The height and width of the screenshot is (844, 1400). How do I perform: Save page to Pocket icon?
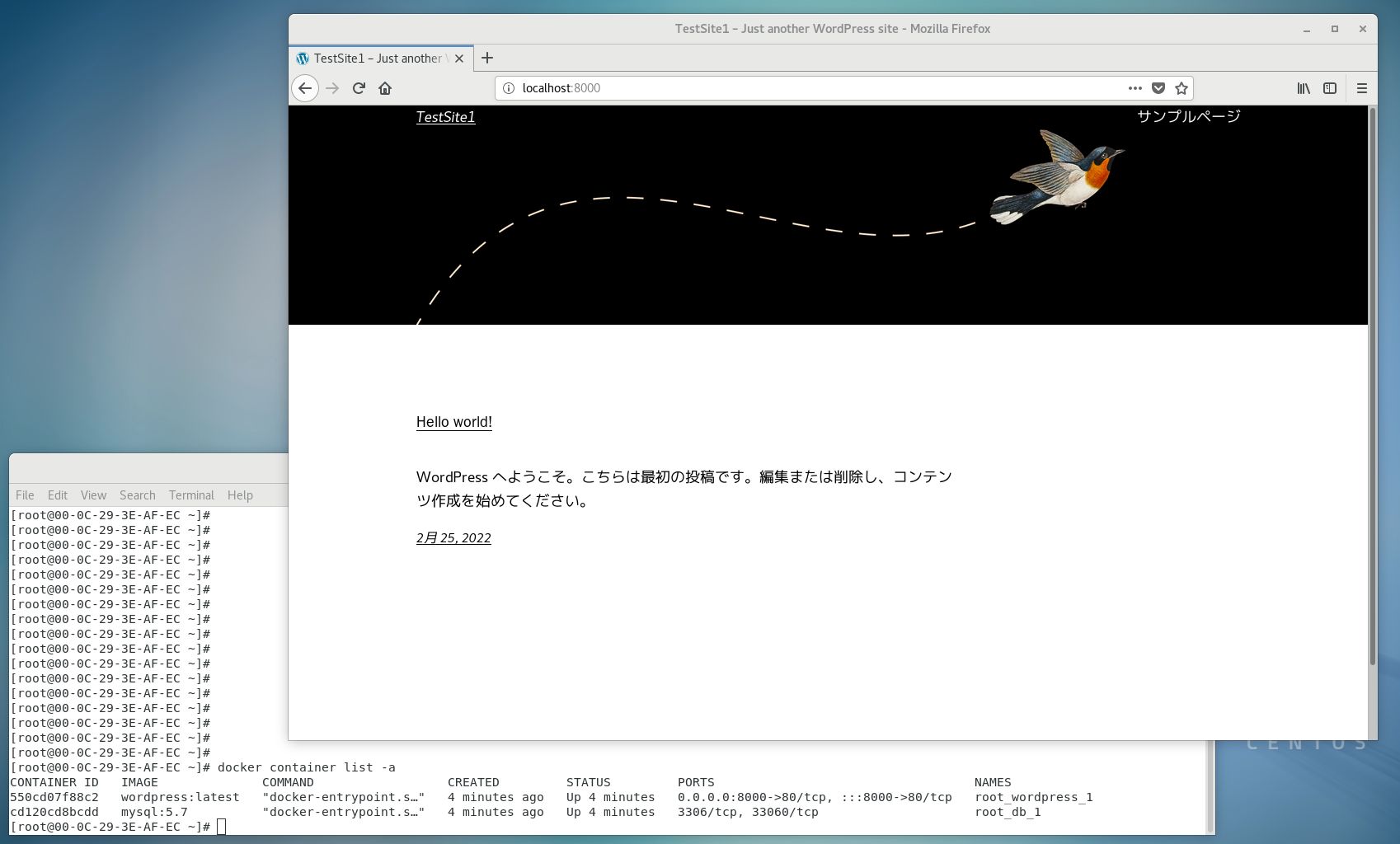pyautogui.click(x=1158, y=88)
